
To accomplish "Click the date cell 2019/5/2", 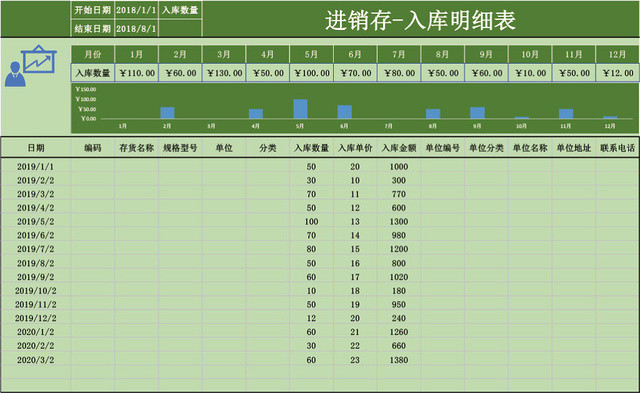I will pyautogui.click(x=36, y=222).
